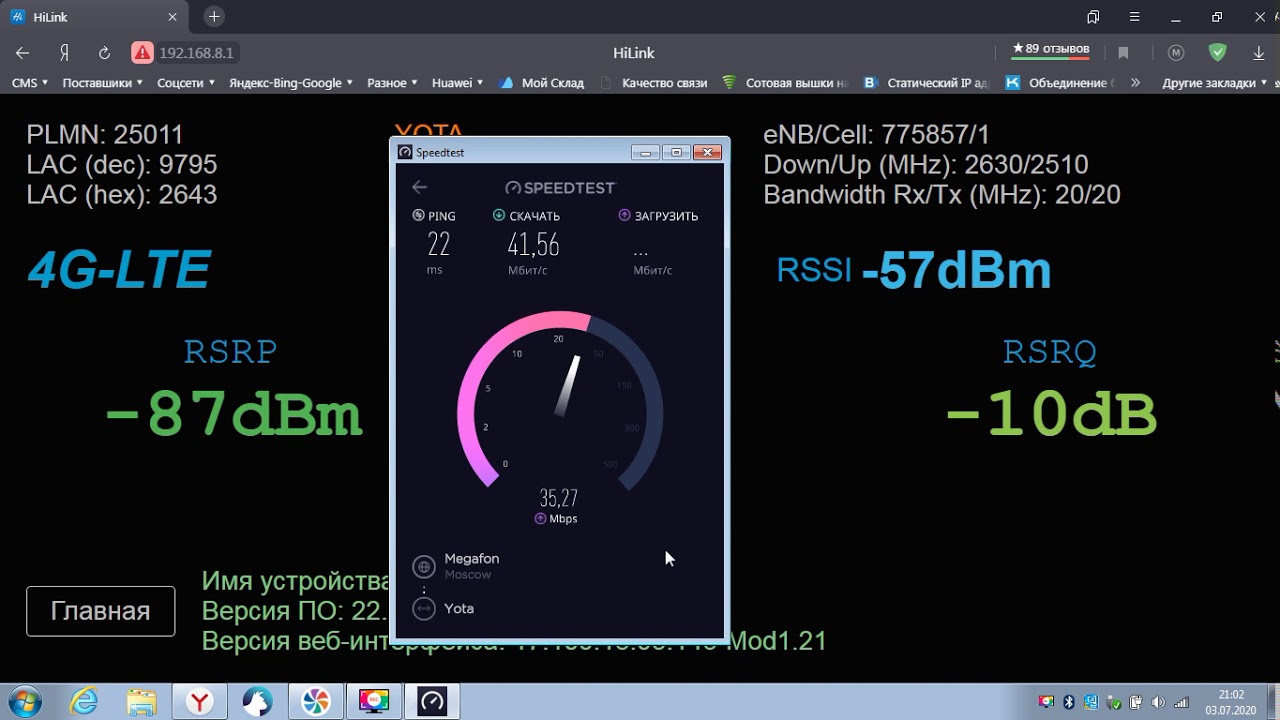Open the Статический IP bookmark

[x=927, y=83]
